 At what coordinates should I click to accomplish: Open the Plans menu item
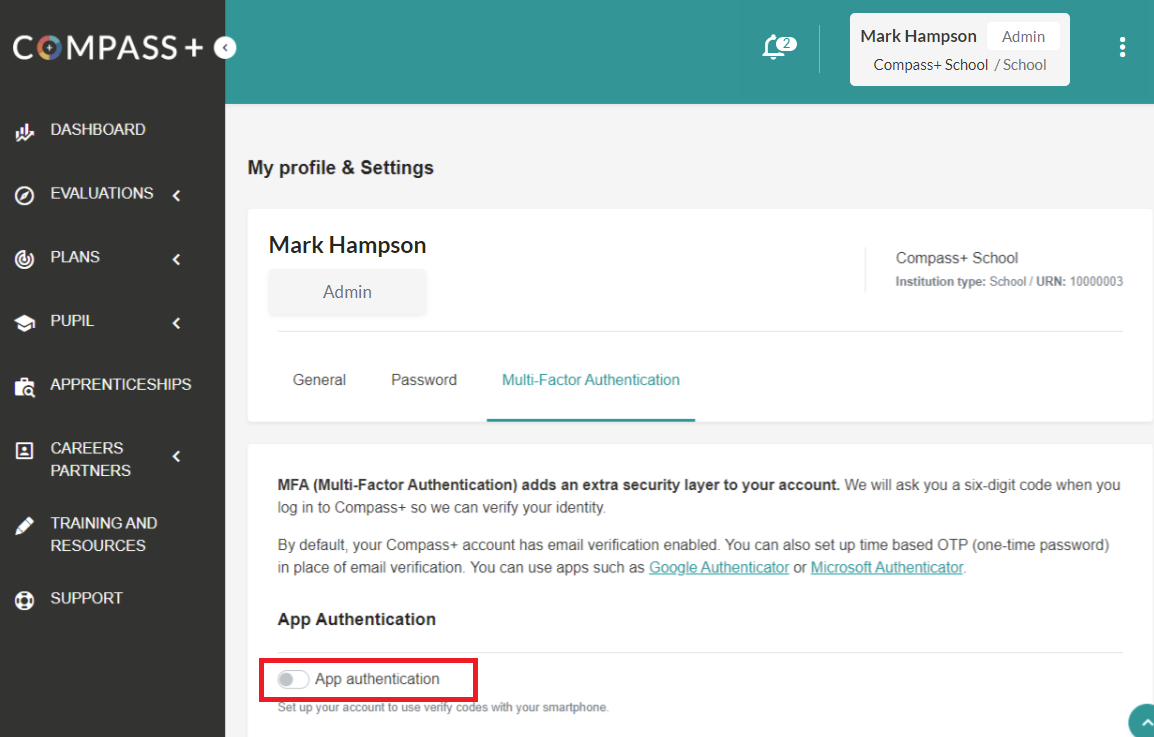click(x=75, y=257)
